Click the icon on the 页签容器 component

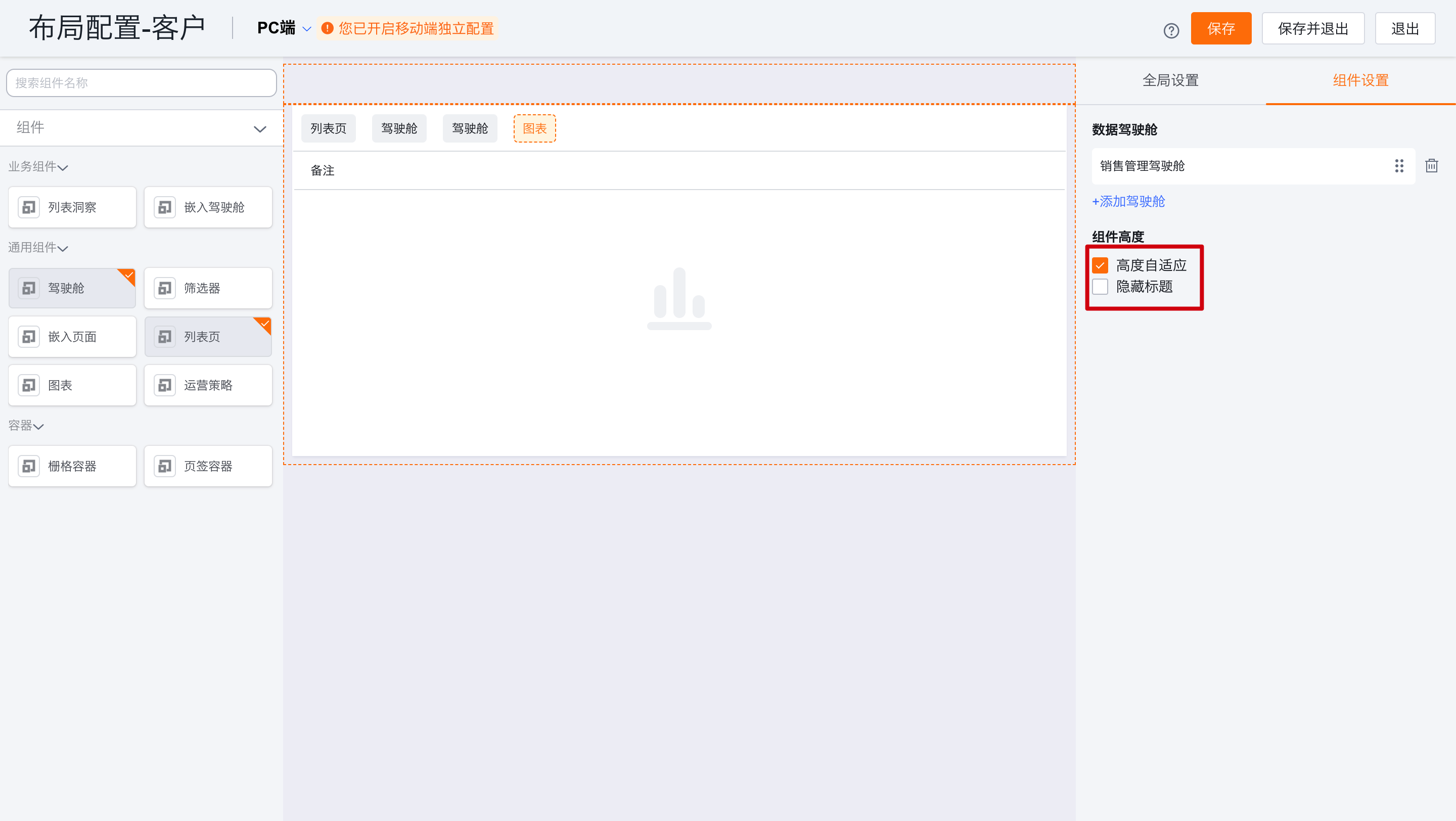point(164,466)
